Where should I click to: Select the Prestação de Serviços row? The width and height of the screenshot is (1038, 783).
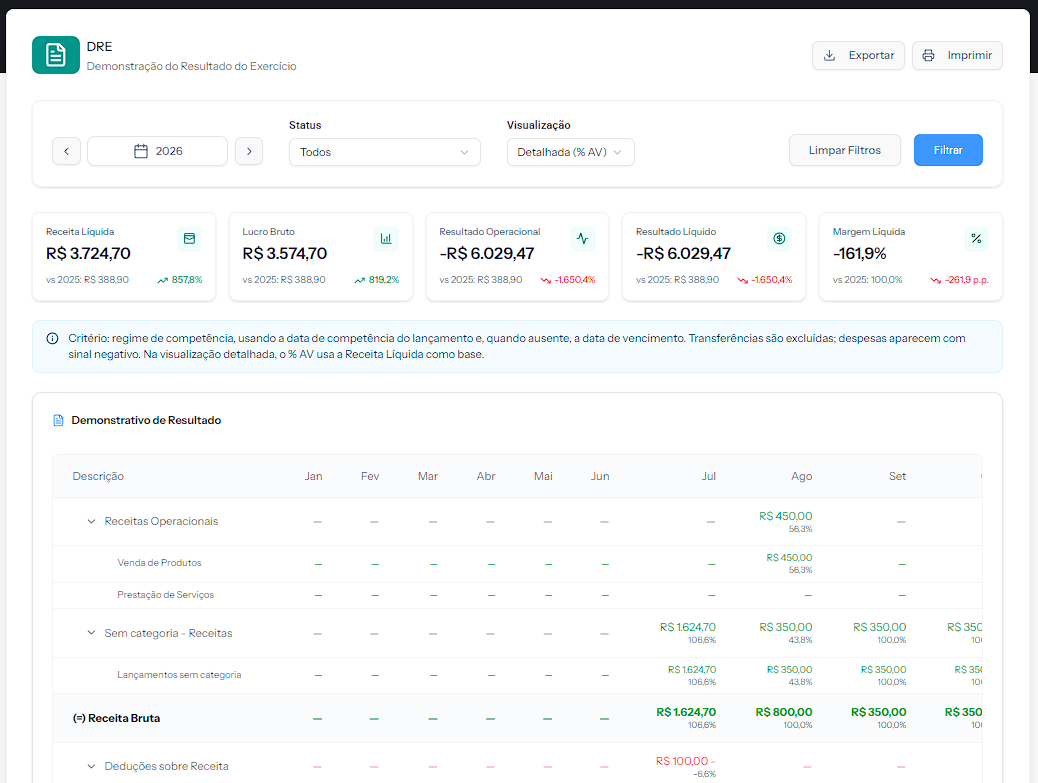pyautogui.click(x=517, y=596)
